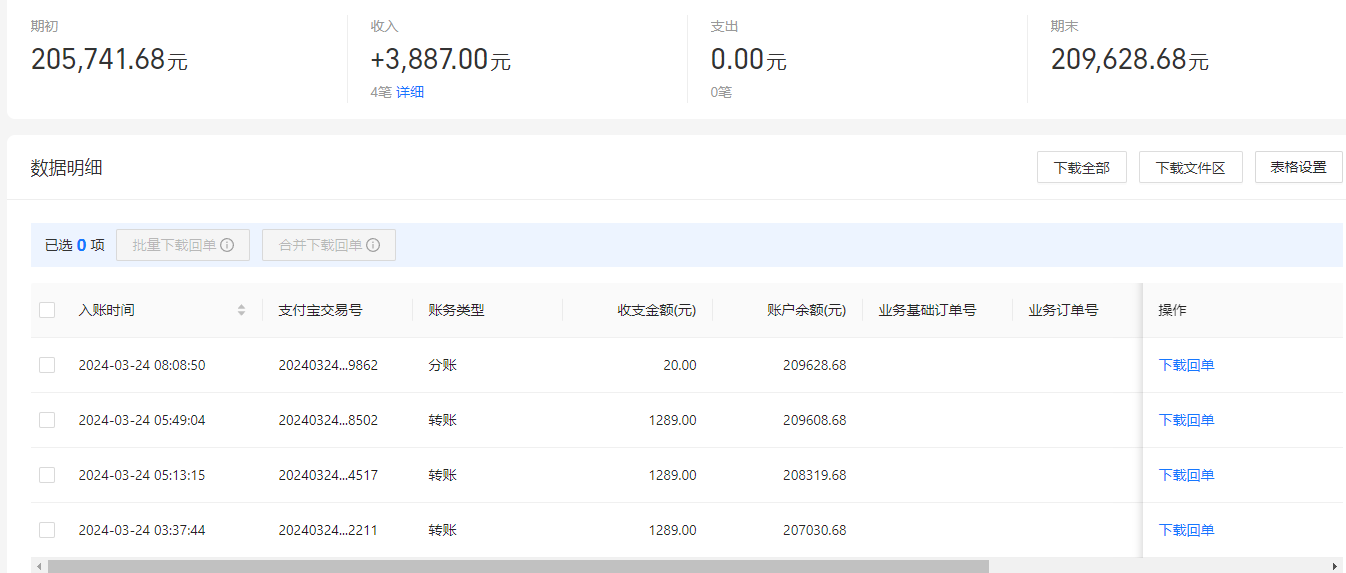1346x573 pixels.
Task: Toggle the select-all checkbox in table header
Action: (47, 310)
